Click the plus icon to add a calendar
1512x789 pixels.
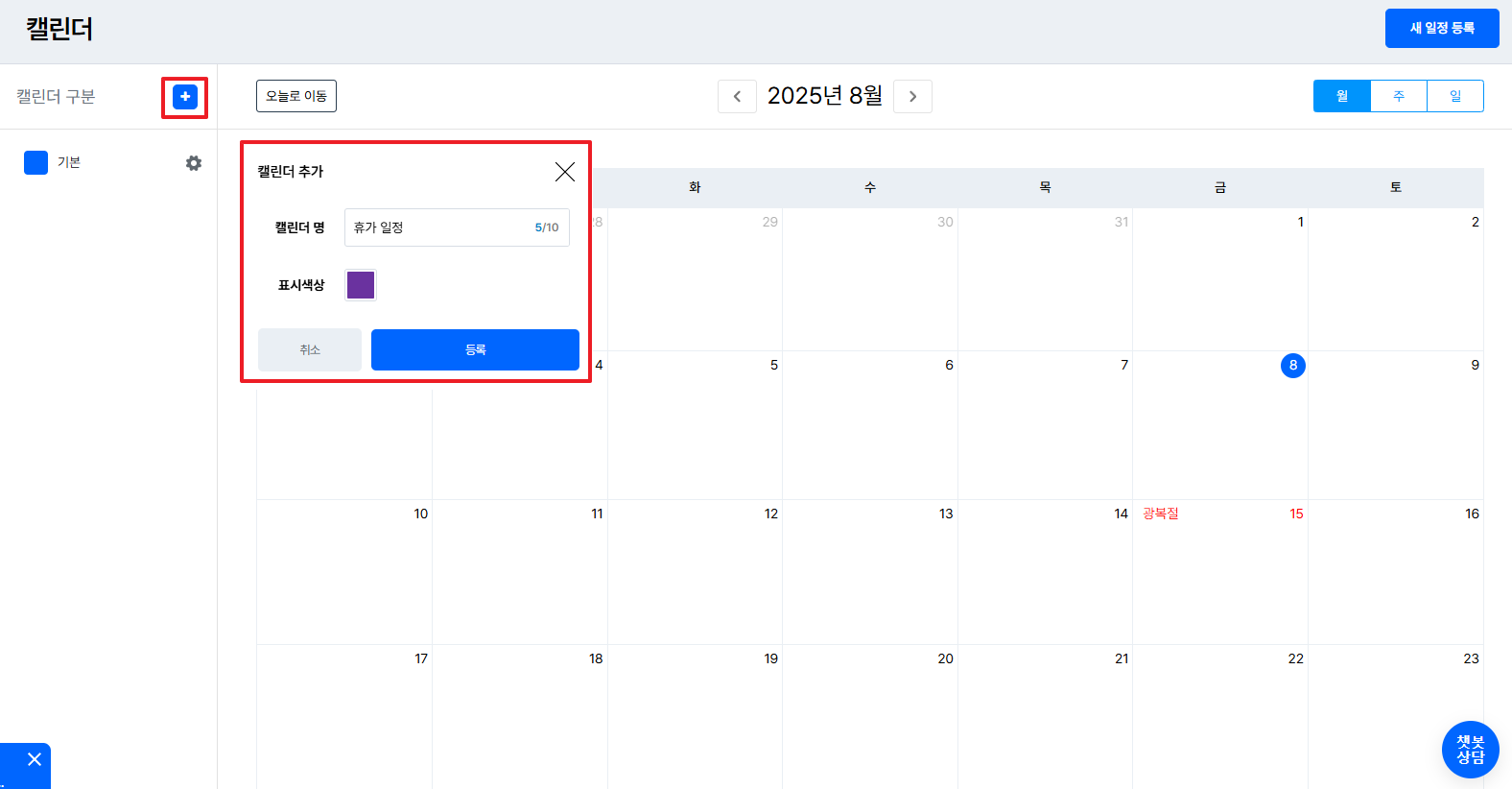(x=185, y=97)
